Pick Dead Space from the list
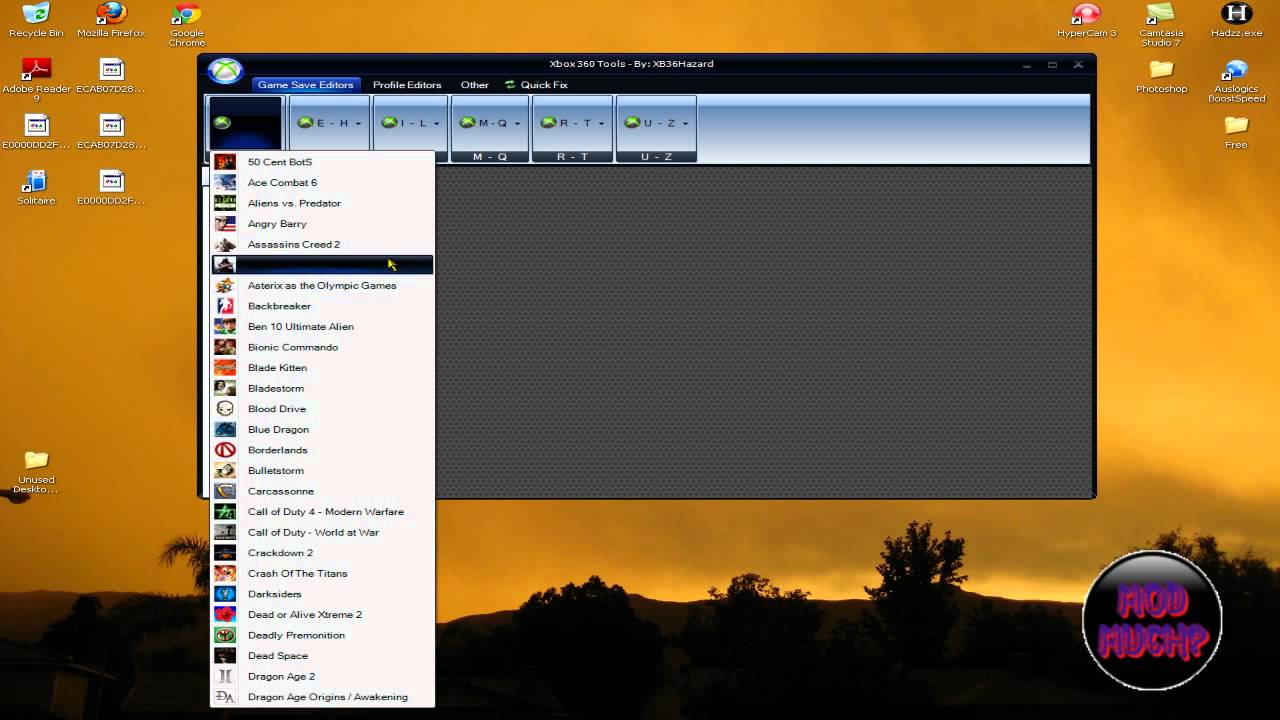Screen dimensions: 1280x720 [x=322, y=655]
